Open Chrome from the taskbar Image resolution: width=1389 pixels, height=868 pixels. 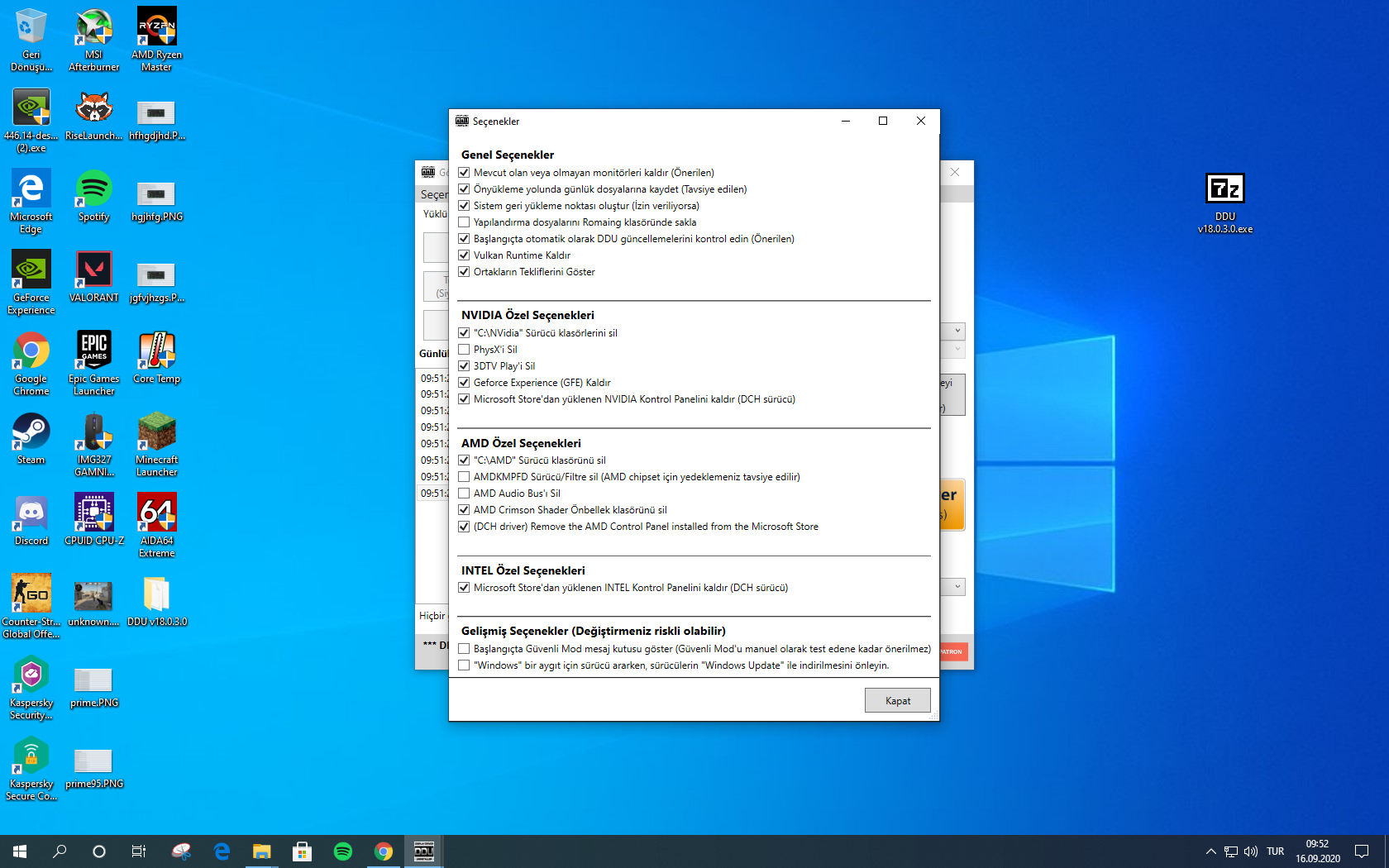coord(384,851)
